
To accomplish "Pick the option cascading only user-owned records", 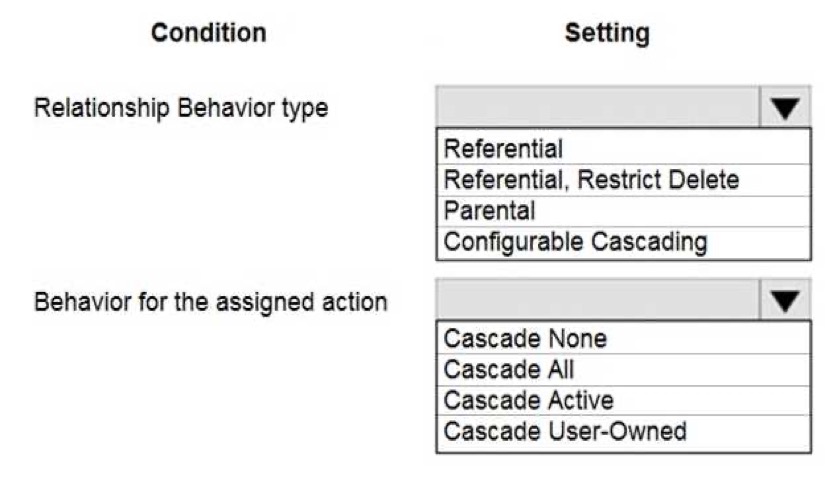I will [624, 431].
